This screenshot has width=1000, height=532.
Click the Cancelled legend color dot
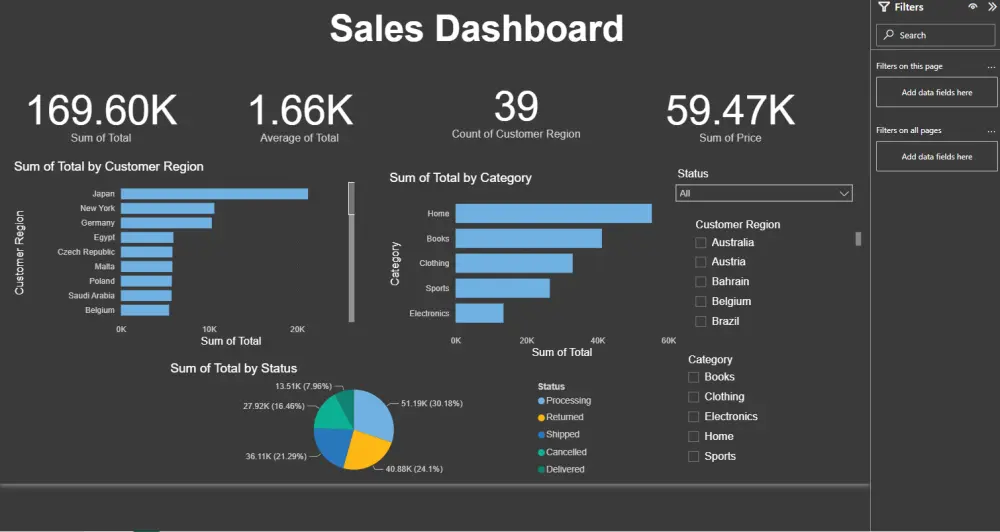pyautogui.click(x=541, y=452)
